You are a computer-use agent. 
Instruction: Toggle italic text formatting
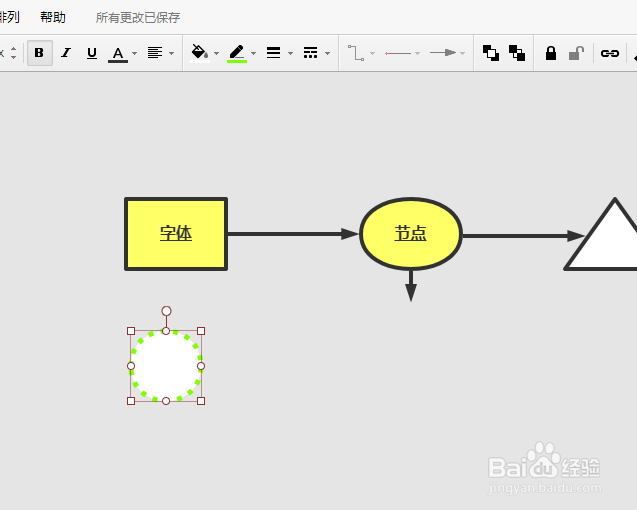[x=65, y=53]
